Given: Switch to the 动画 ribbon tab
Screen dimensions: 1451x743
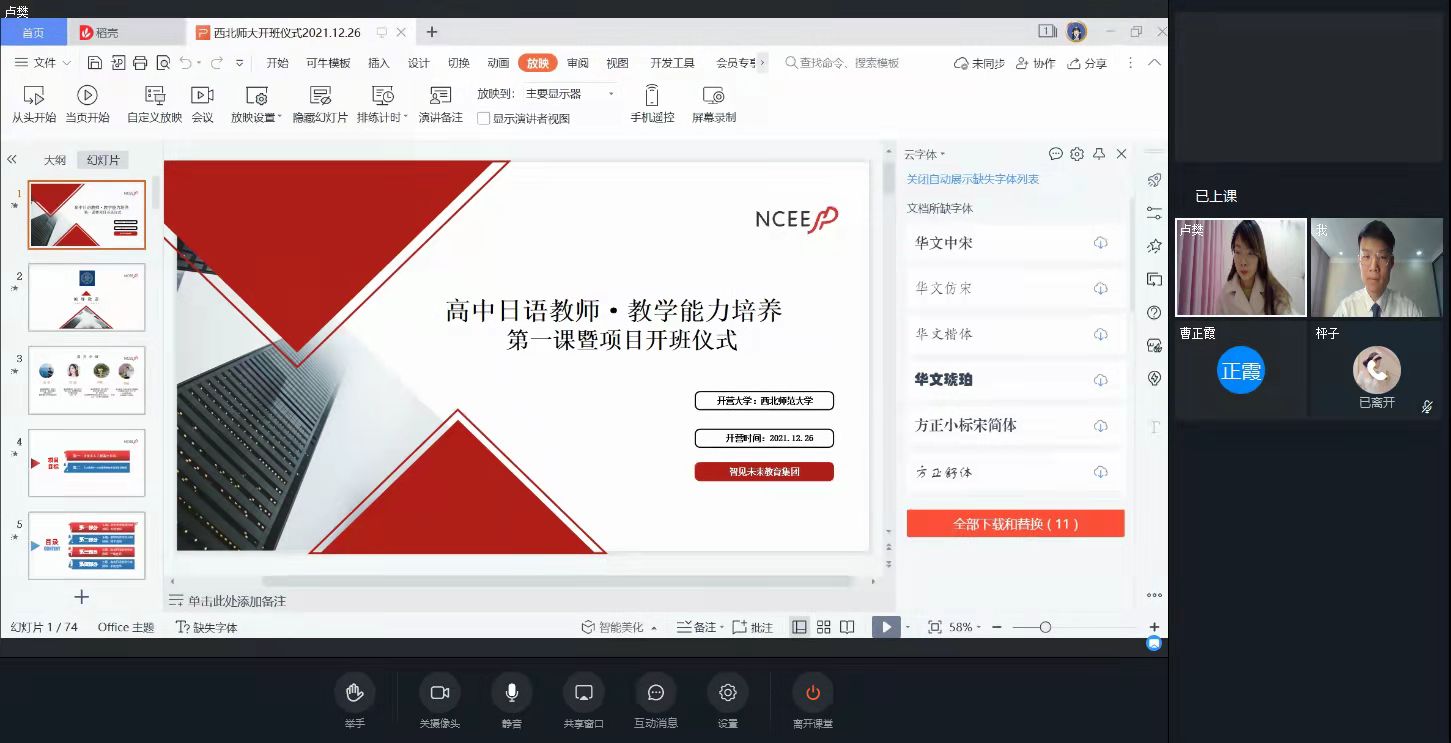Looking at the screenshot, I should (498, 63).
